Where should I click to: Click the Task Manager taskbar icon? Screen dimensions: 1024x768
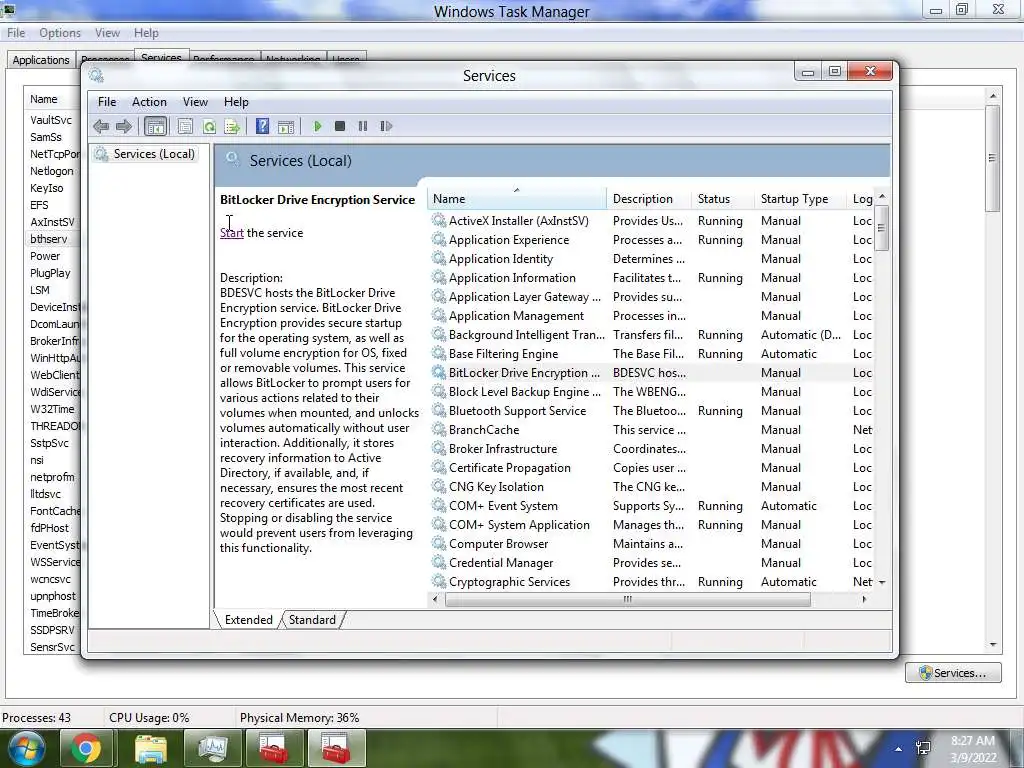tap(212, 748)
